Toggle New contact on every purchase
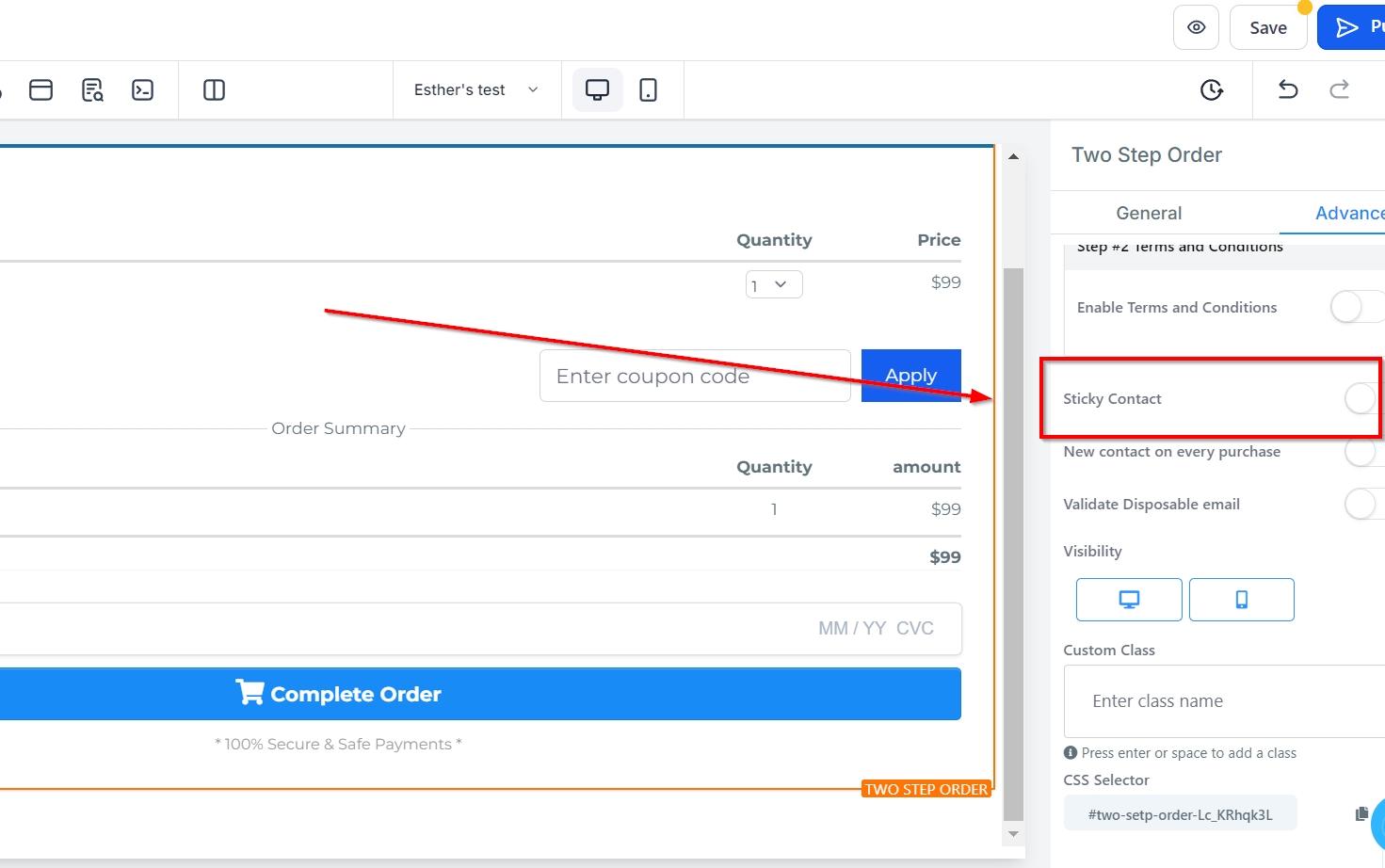1385x868 pixels. 1361,453
